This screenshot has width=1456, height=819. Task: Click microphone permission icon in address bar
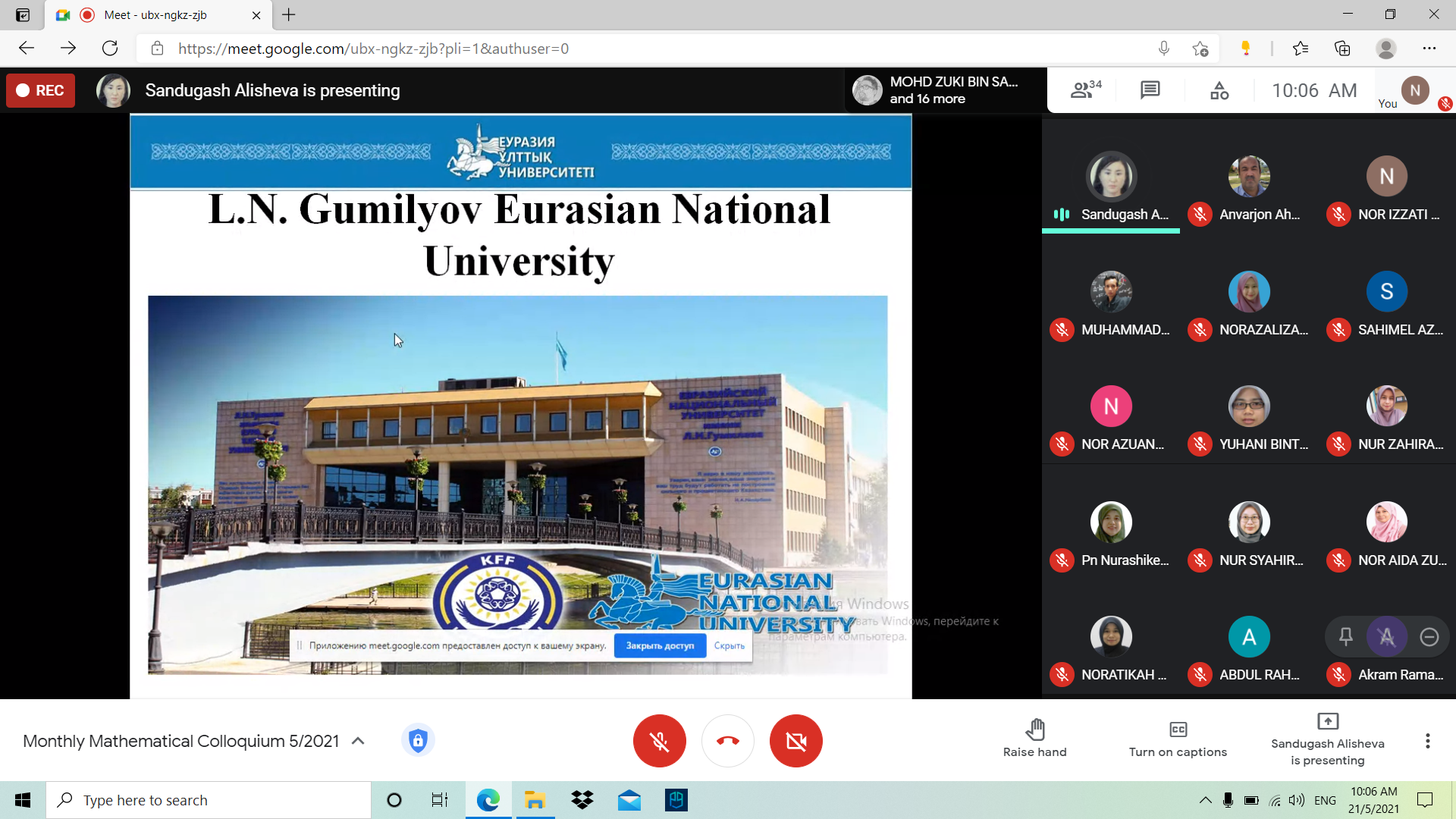[x=1163, y=49]
